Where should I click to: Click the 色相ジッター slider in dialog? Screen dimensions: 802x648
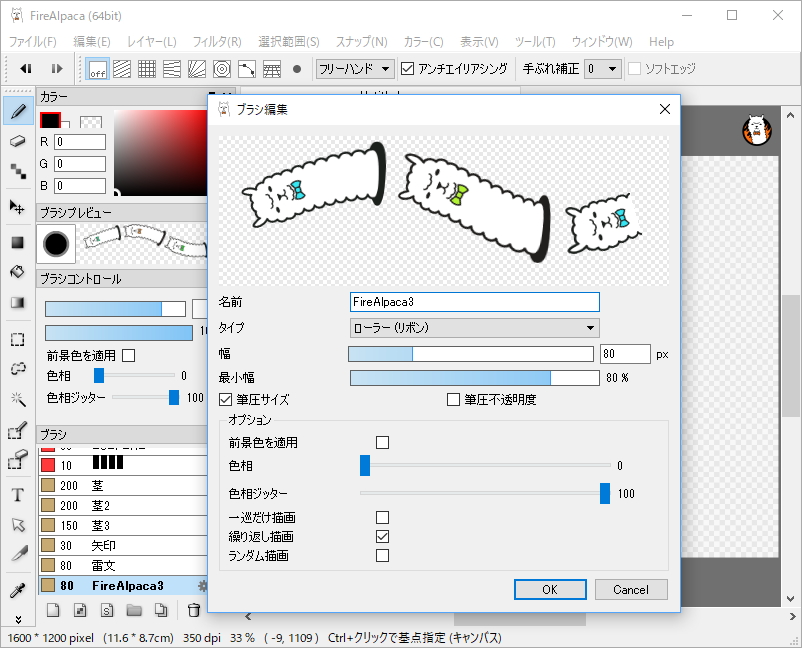[485, 494]
